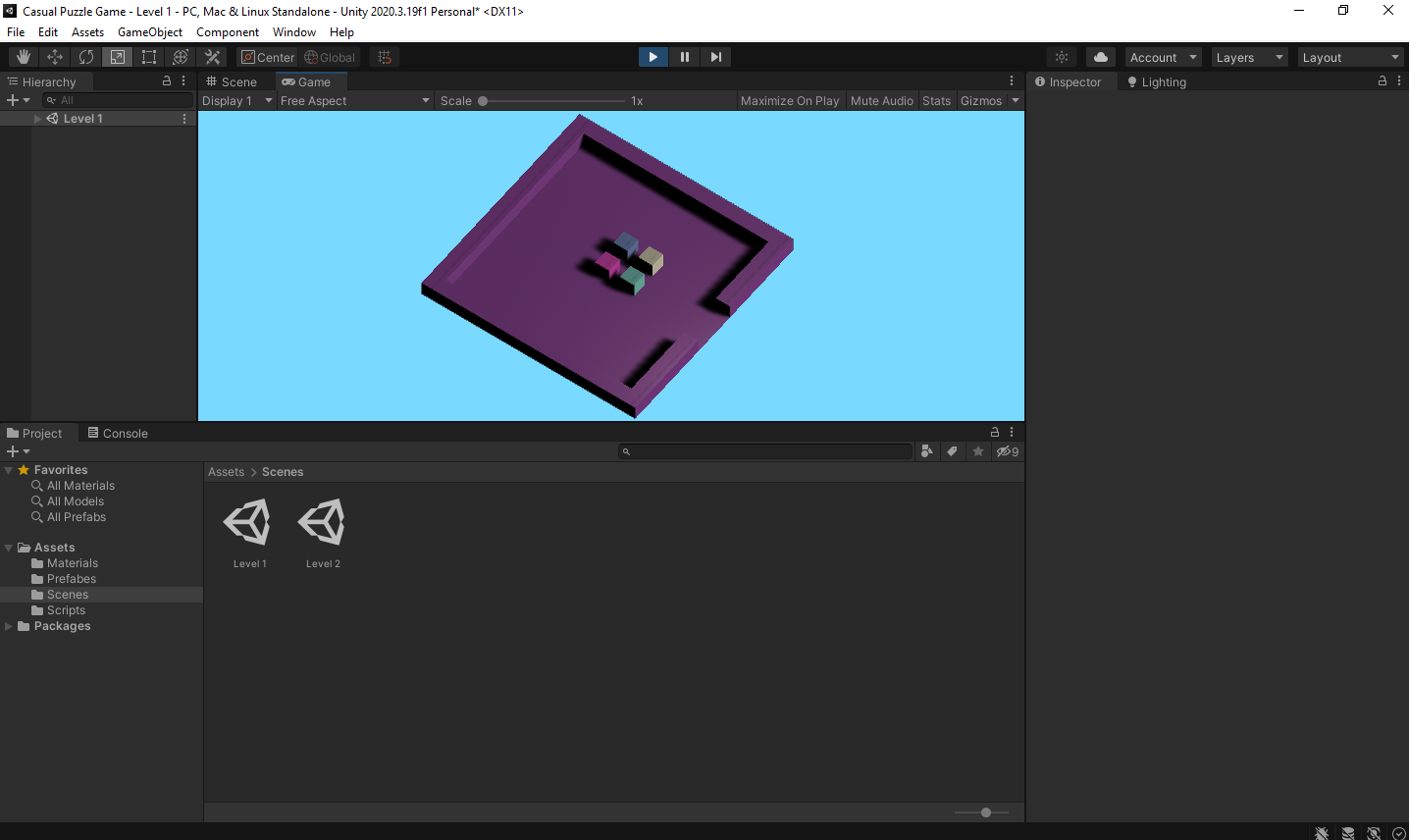The height and width of the screenshot is (840, 1409).
Task: Select the Rect tool
Action: point(149,57)
